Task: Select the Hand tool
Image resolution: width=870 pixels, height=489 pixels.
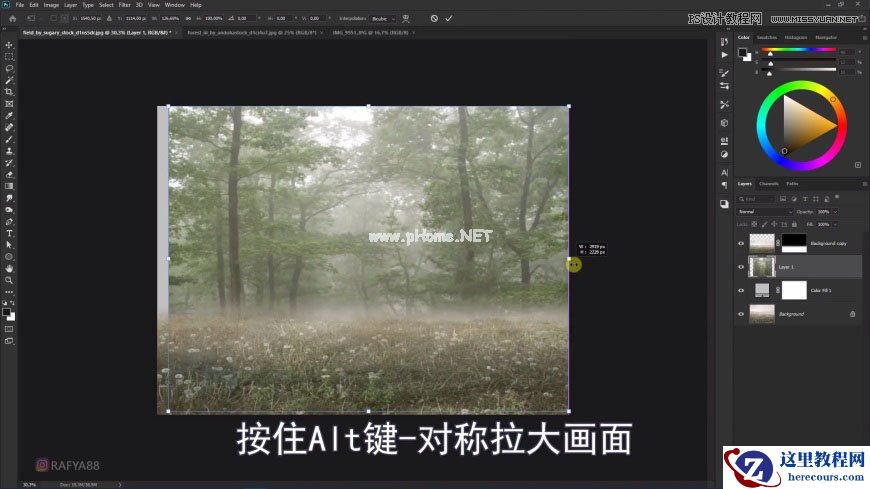Action: click(x=9, y=269)
